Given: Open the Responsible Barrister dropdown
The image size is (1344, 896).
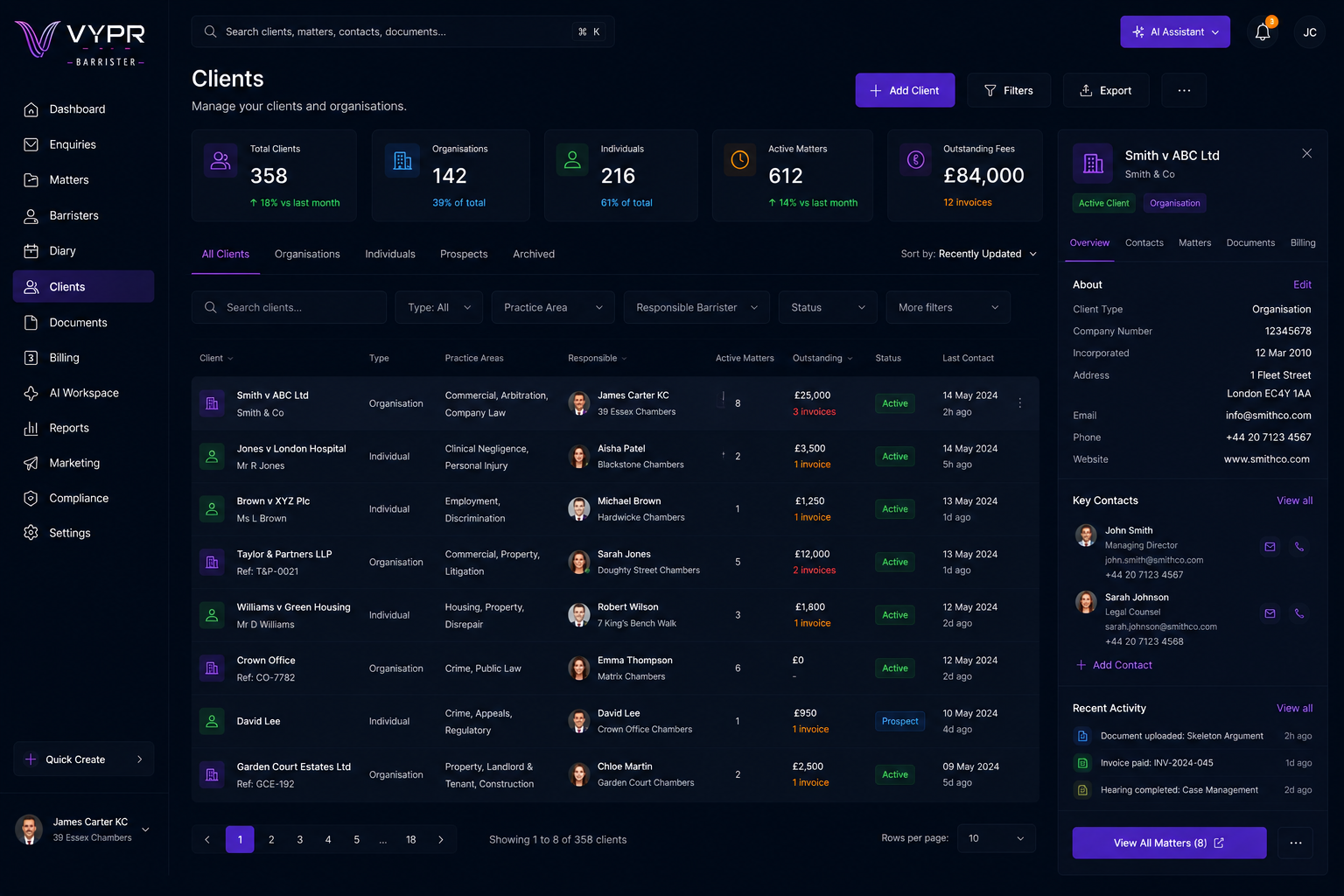Looking at the screenshot, I should tap(696, 307).
